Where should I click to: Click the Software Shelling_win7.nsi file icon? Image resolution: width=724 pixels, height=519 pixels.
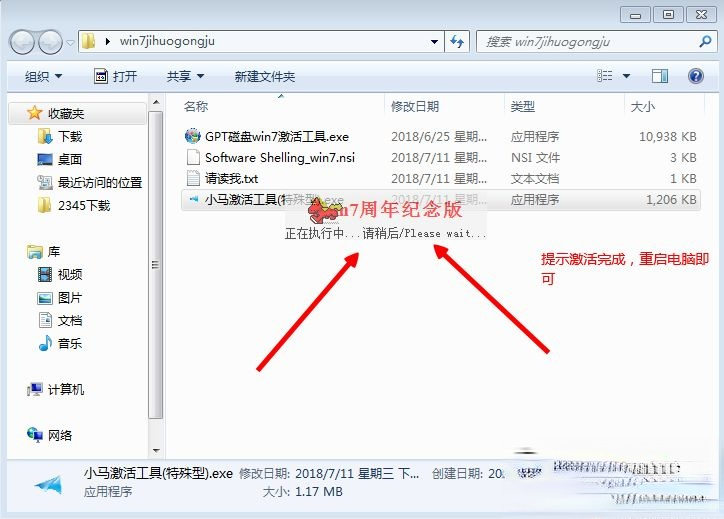[x=193, y=157]
